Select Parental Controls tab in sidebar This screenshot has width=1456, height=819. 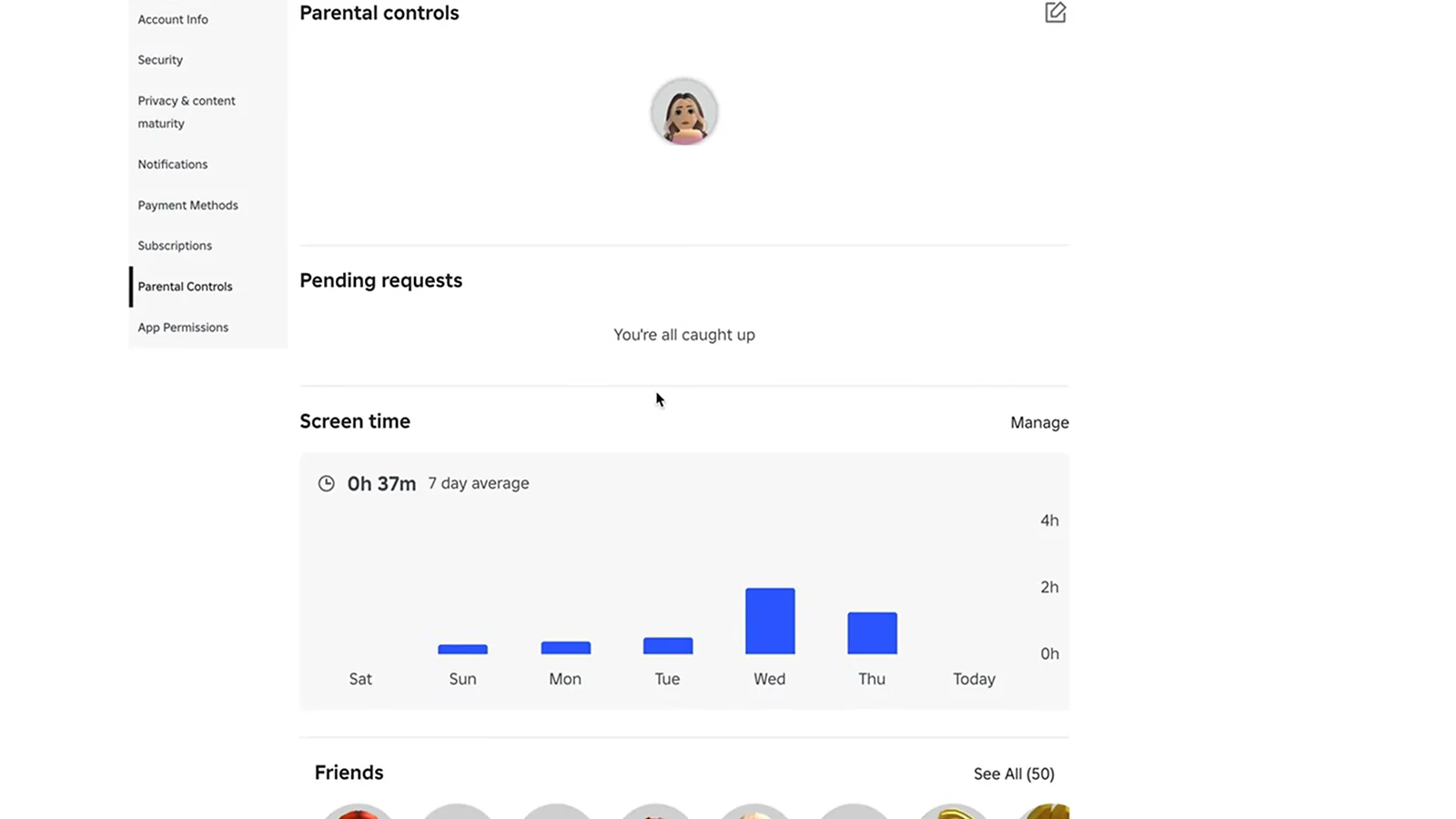tap(185, 287)
